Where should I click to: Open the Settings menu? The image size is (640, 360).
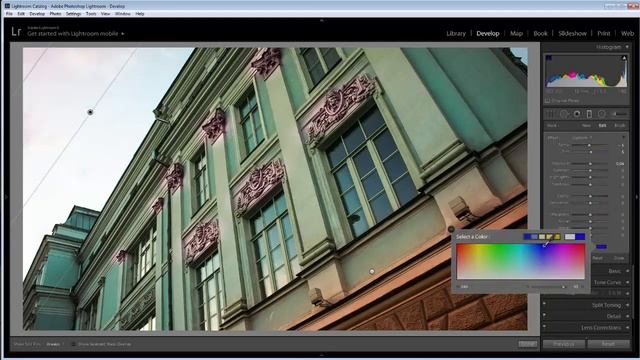pos(73,13)
